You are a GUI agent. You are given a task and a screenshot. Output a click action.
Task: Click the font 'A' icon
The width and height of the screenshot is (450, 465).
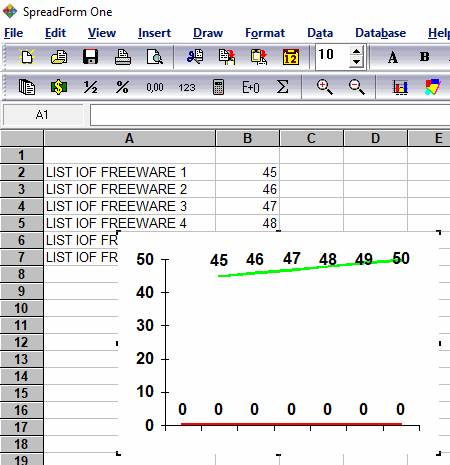click(x=393, y=57)
